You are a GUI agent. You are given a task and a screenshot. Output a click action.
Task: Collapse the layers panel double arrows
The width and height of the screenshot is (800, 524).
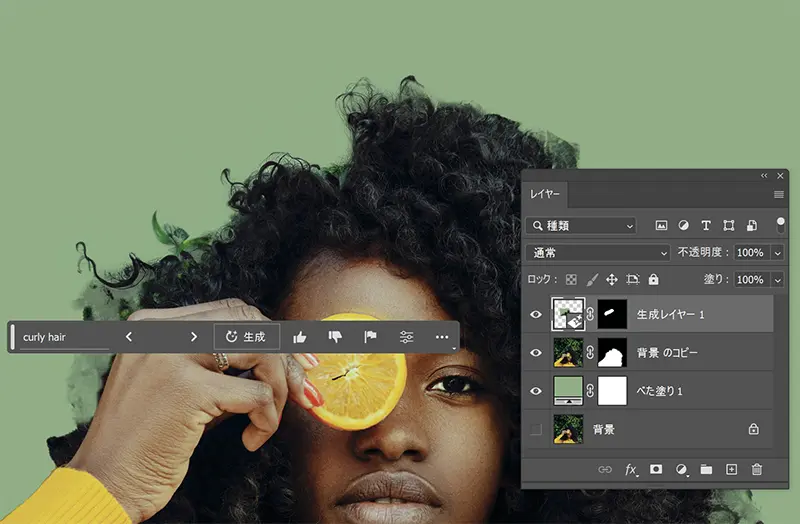click(x=764, y=176)
